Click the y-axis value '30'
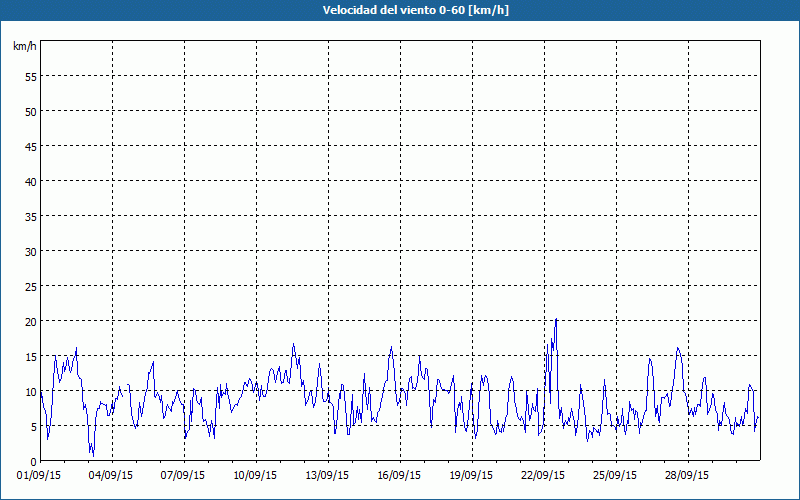Screen dimensions: 800x500 (31, 252)
